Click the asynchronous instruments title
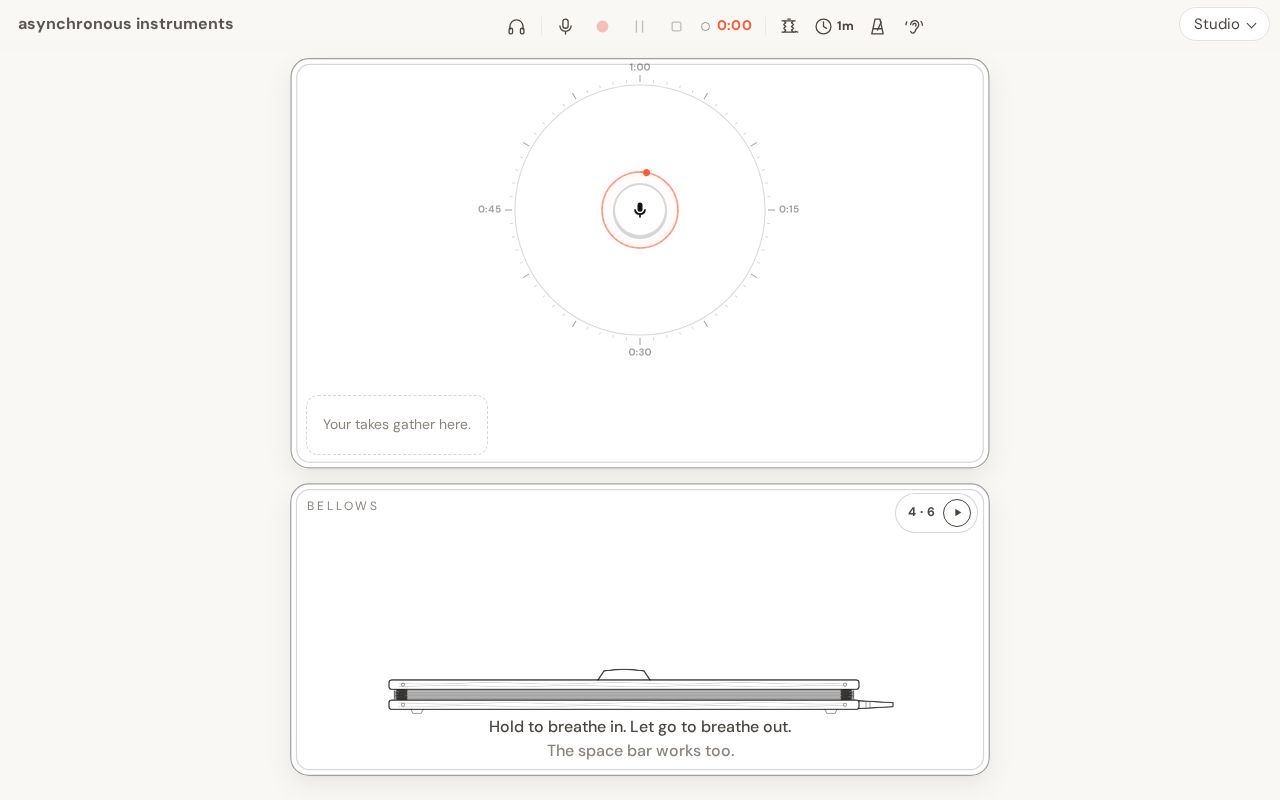Screen dimensions: 1280x800 [126, 24]
